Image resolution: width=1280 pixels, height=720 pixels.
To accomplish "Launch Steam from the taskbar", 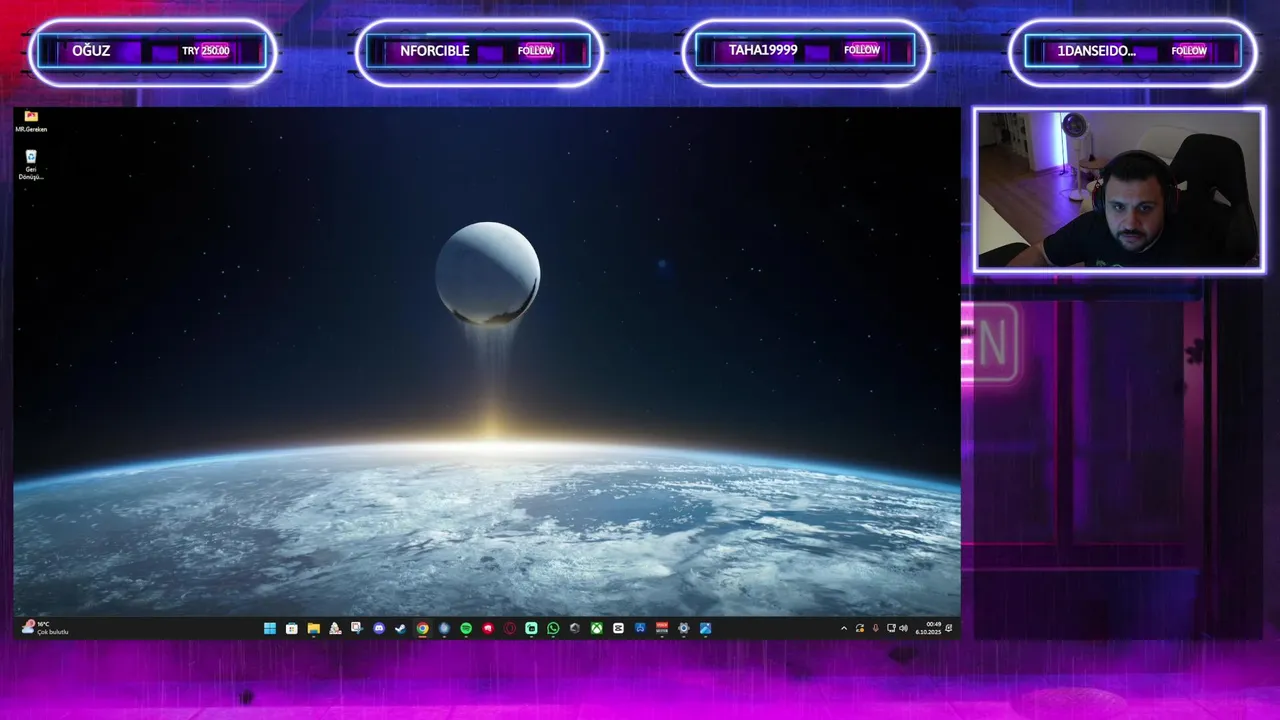I will tap(400, 628).
